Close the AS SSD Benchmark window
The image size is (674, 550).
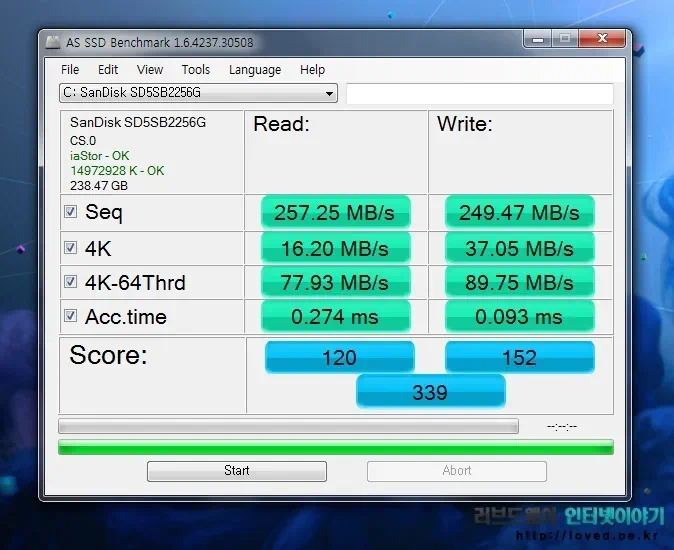pos(601,39)
